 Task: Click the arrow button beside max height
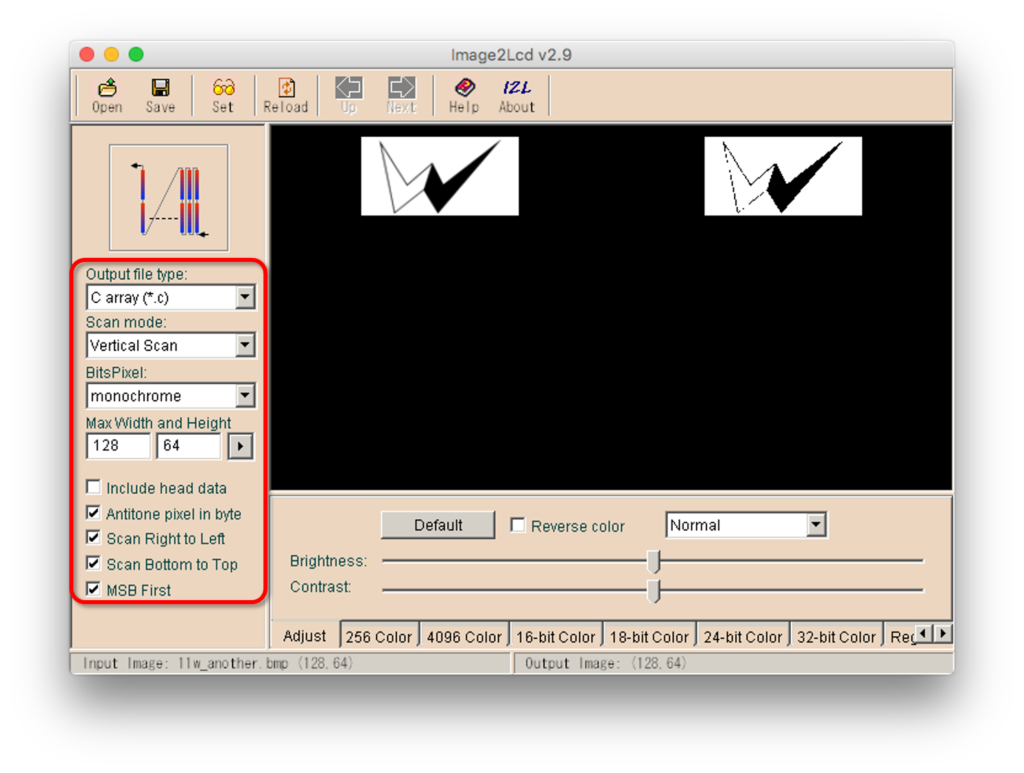coord(240,446)
